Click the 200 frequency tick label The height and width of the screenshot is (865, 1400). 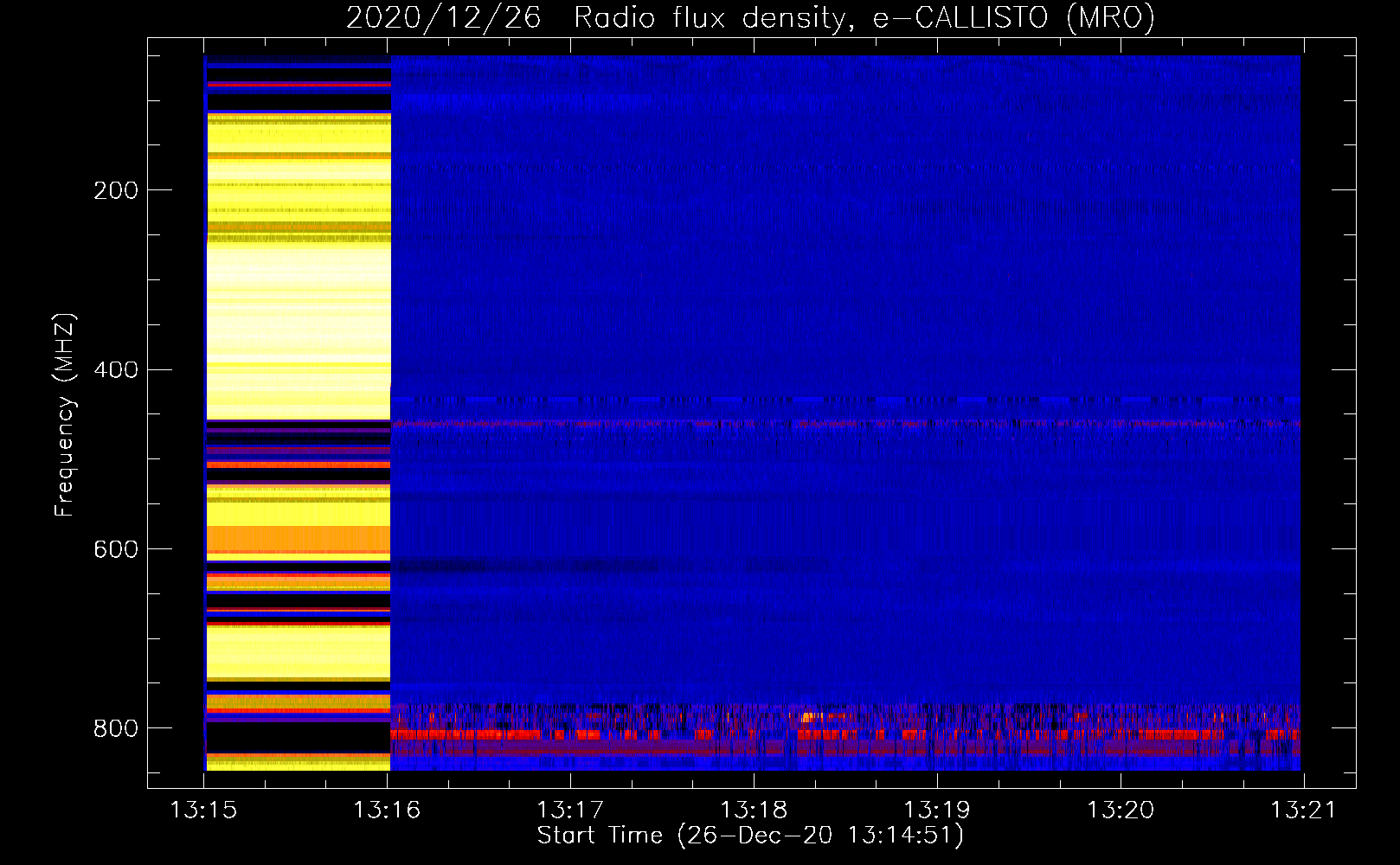click(x=116, y=190)
